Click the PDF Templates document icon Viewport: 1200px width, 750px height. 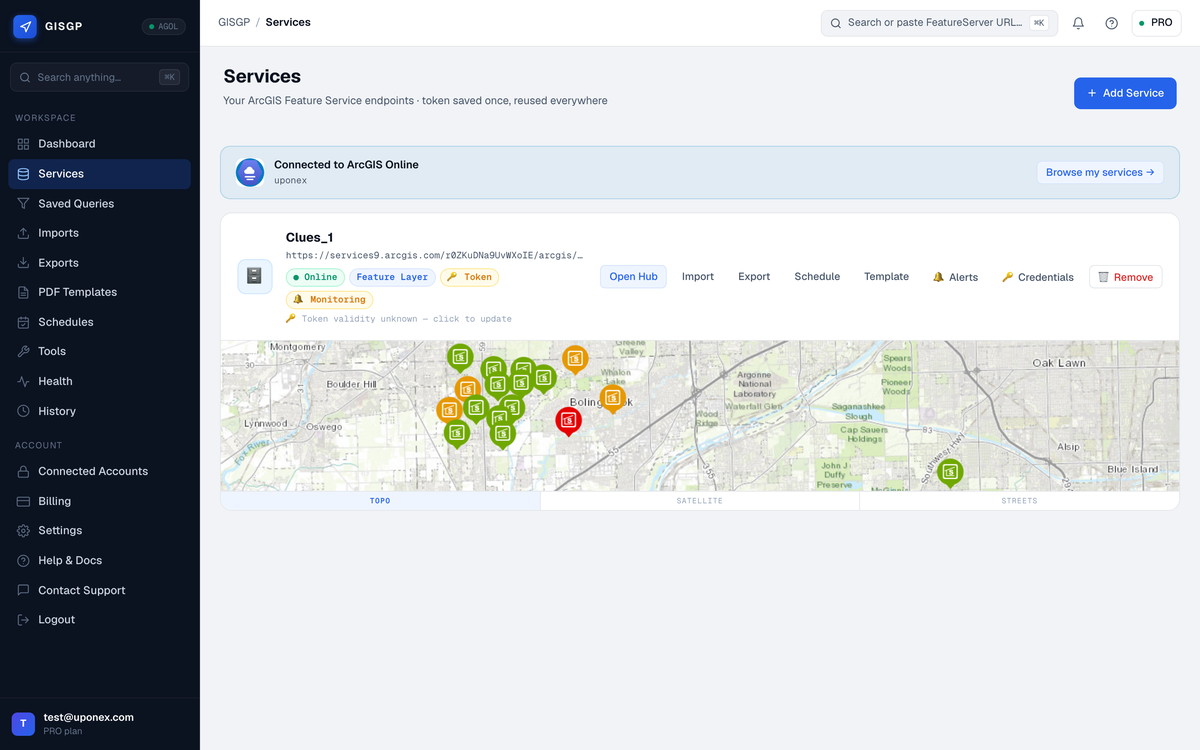point(24,292)
